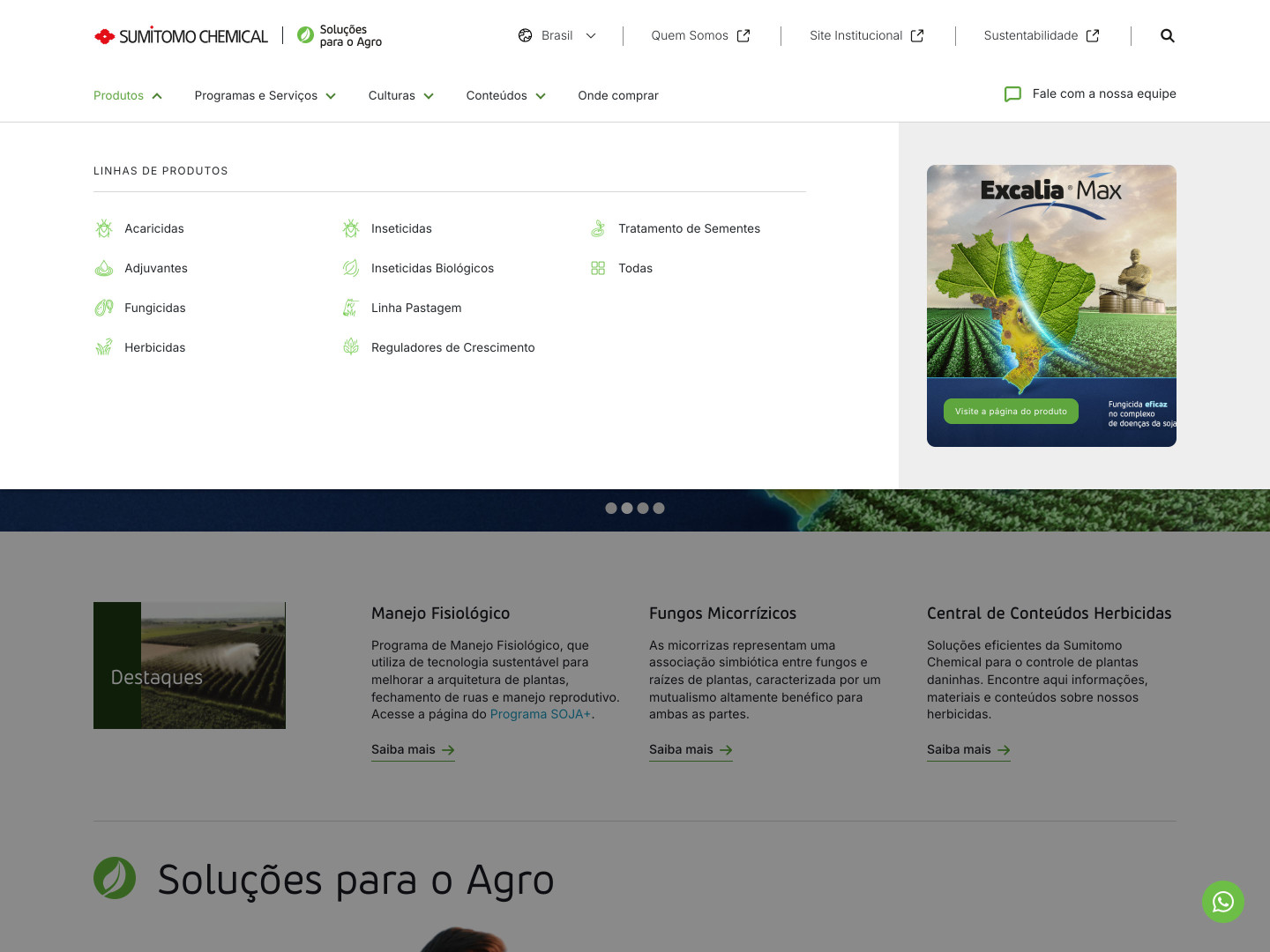Select Inseticidas Biológicos product line

[432, 268]
